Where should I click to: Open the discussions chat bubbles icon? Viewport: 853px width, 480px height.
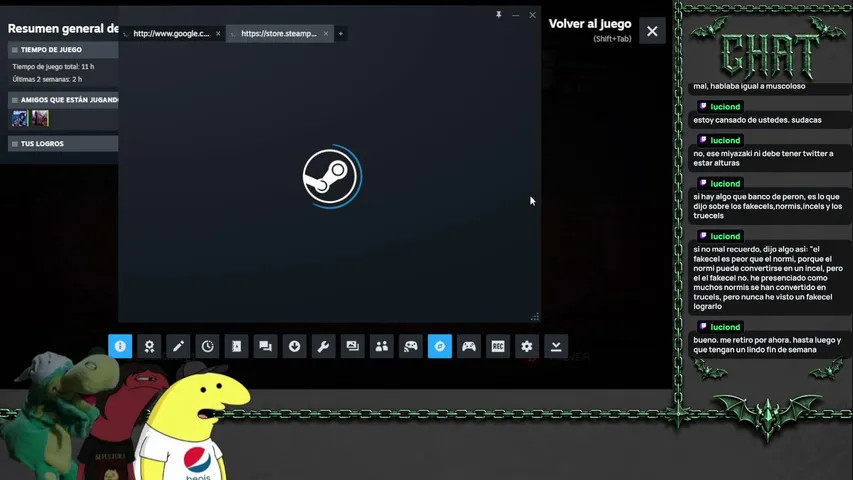click(265, 346)
